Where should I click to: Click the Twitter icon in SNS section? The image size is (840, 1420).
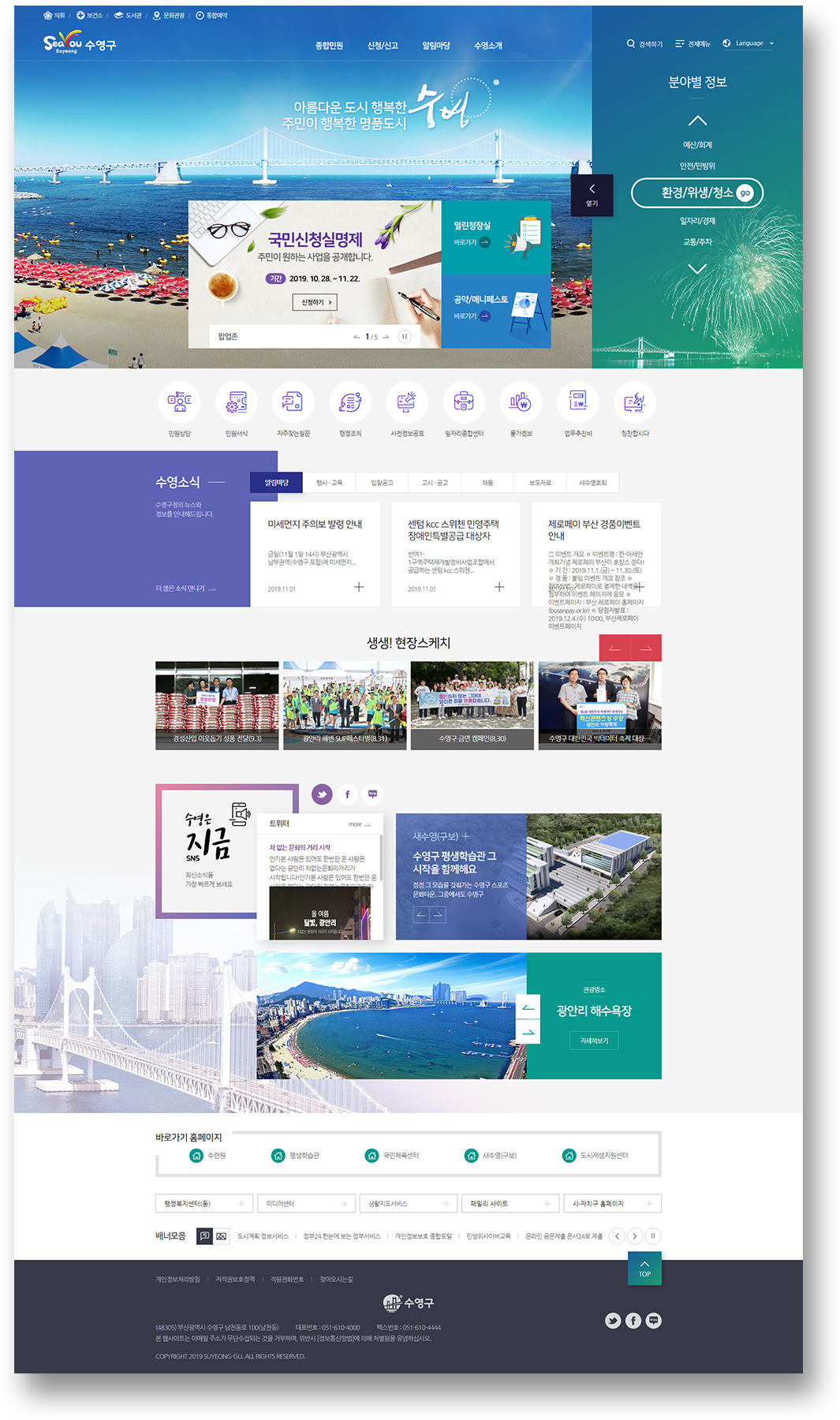[322, 794]
